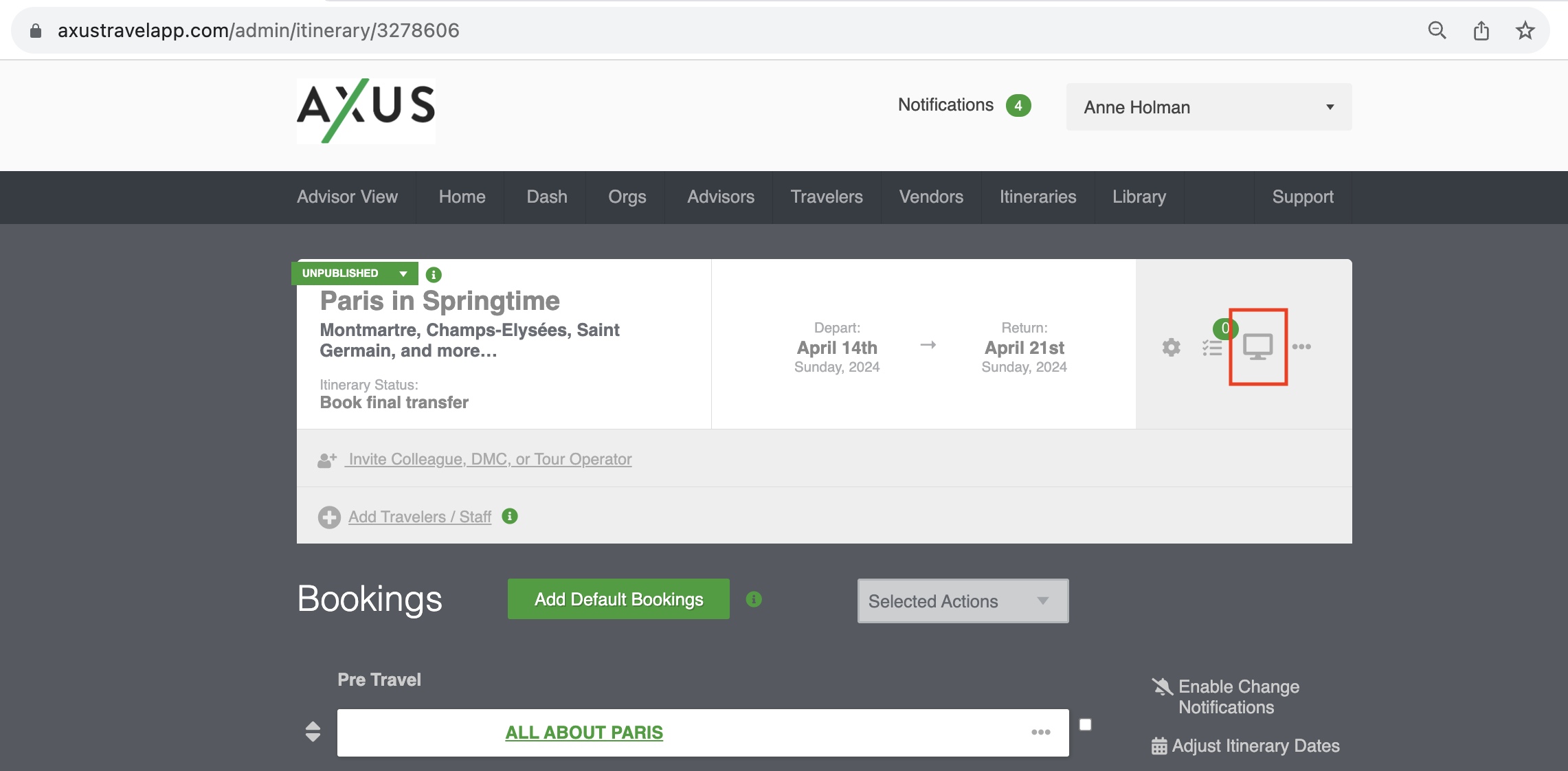This screenshot has width=1568, height=771.
Task: Open itinerary settings gear icon
Action: [x=1171, y=347]
